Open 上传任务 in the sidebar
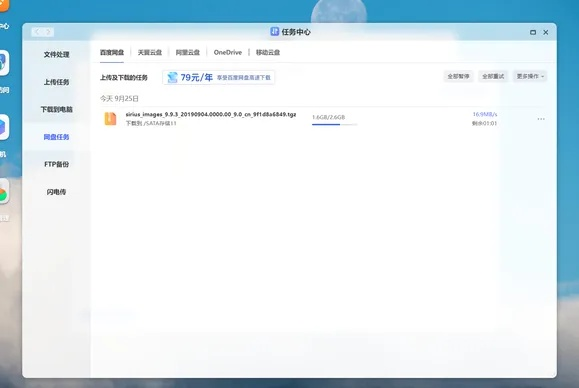Screen dimensions: 579x388 pos(56,82)
